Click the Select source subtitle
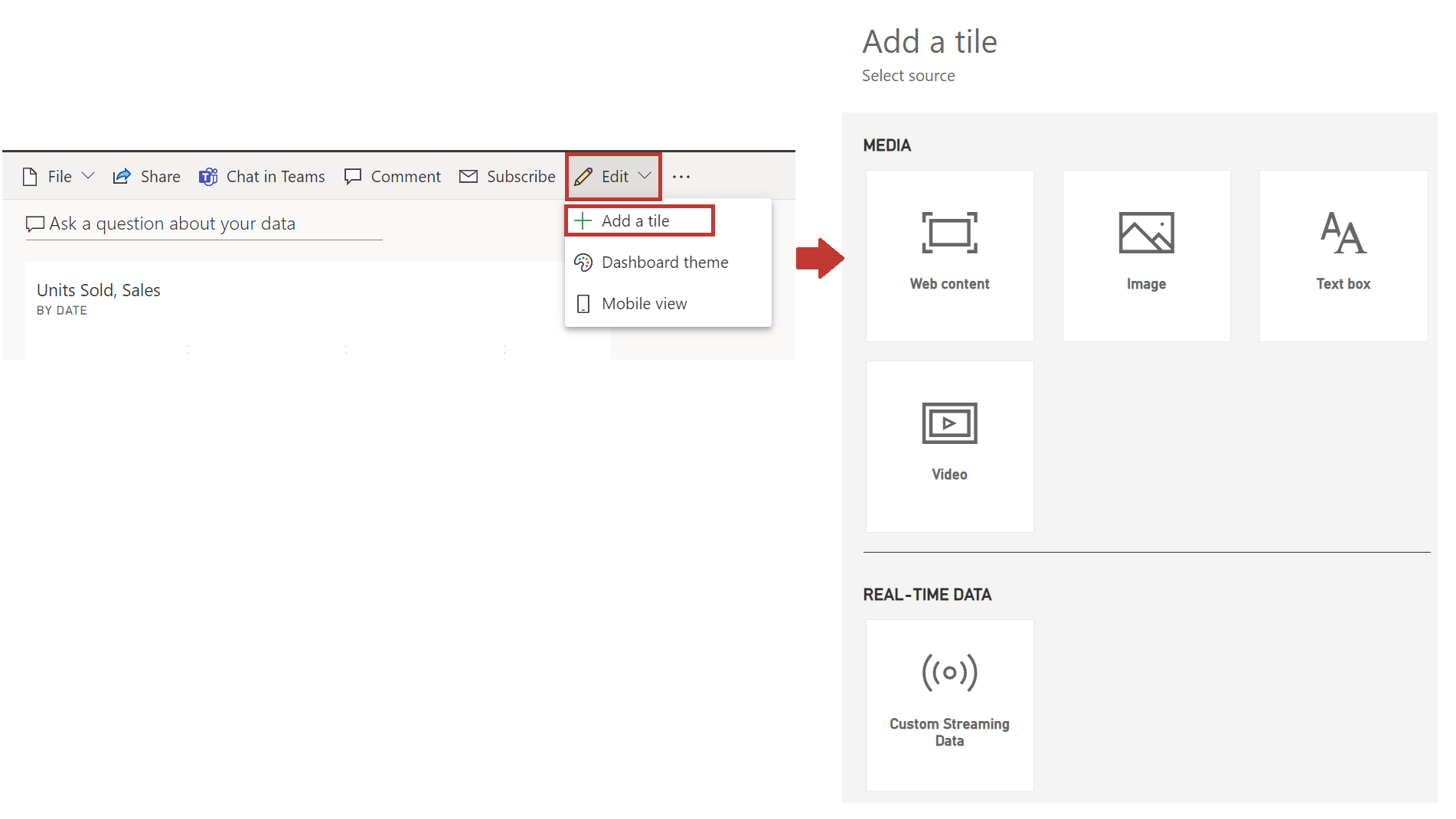1456x819 pixels. coord(908,76)
